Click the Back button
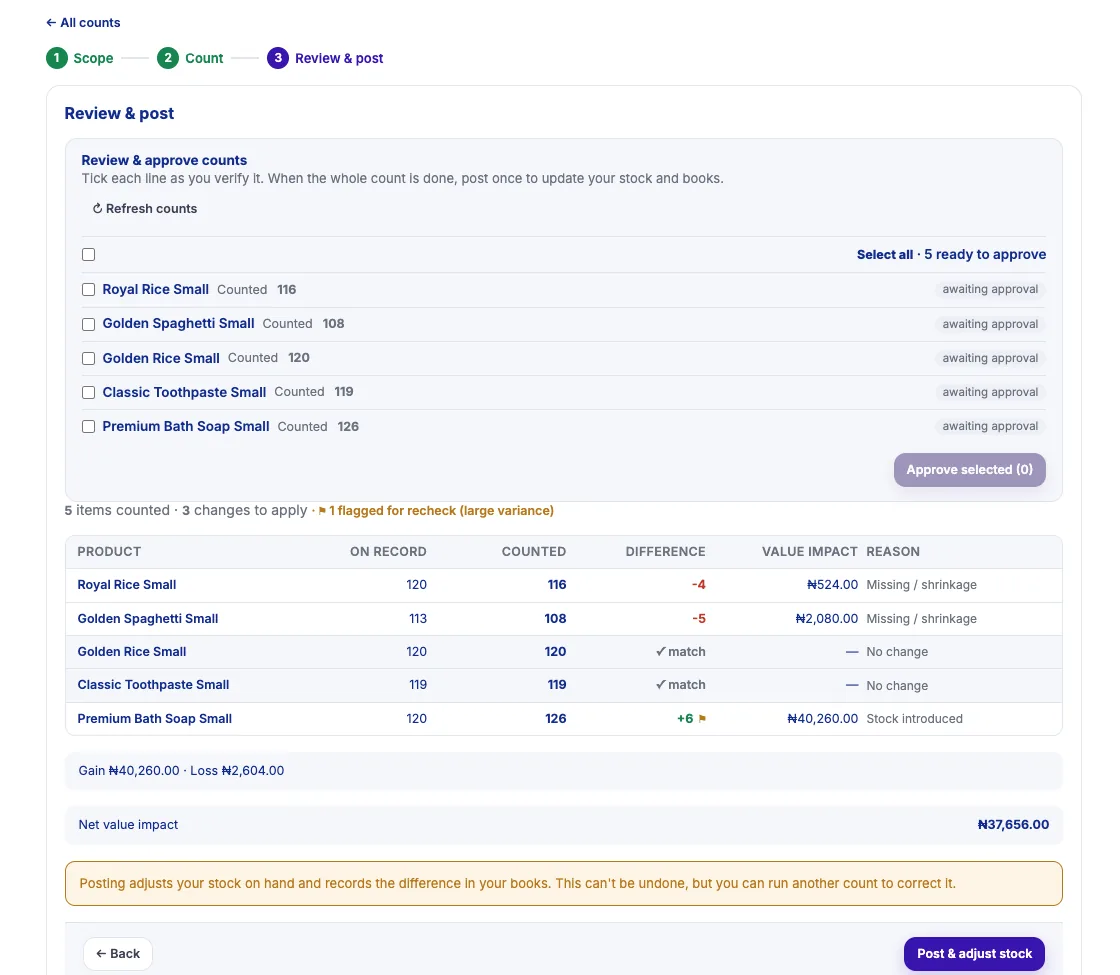This screenshot has width=1120, height=975. (118, 954)
